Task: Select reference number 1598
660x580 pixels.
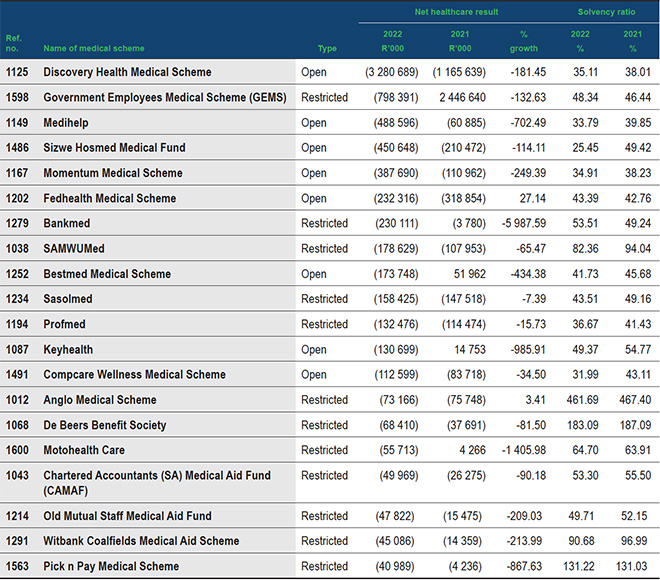Action: click(x=17, y=97)
